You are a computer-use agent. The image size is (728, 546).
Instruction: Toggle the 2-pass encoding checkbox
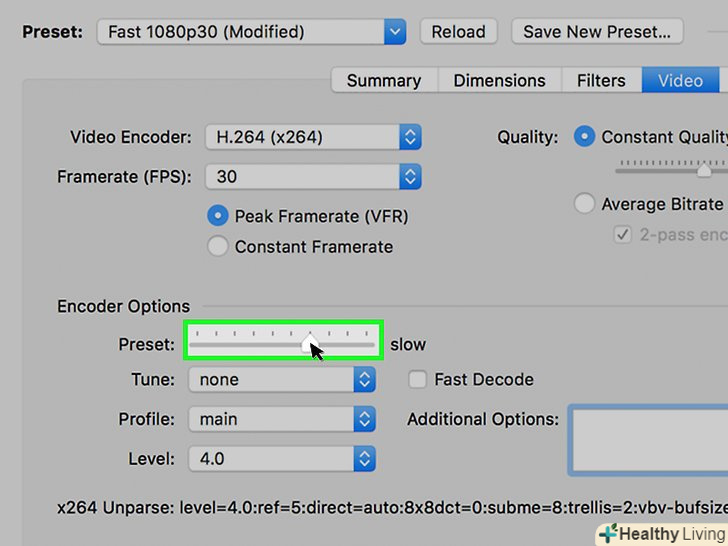[622, 235]
